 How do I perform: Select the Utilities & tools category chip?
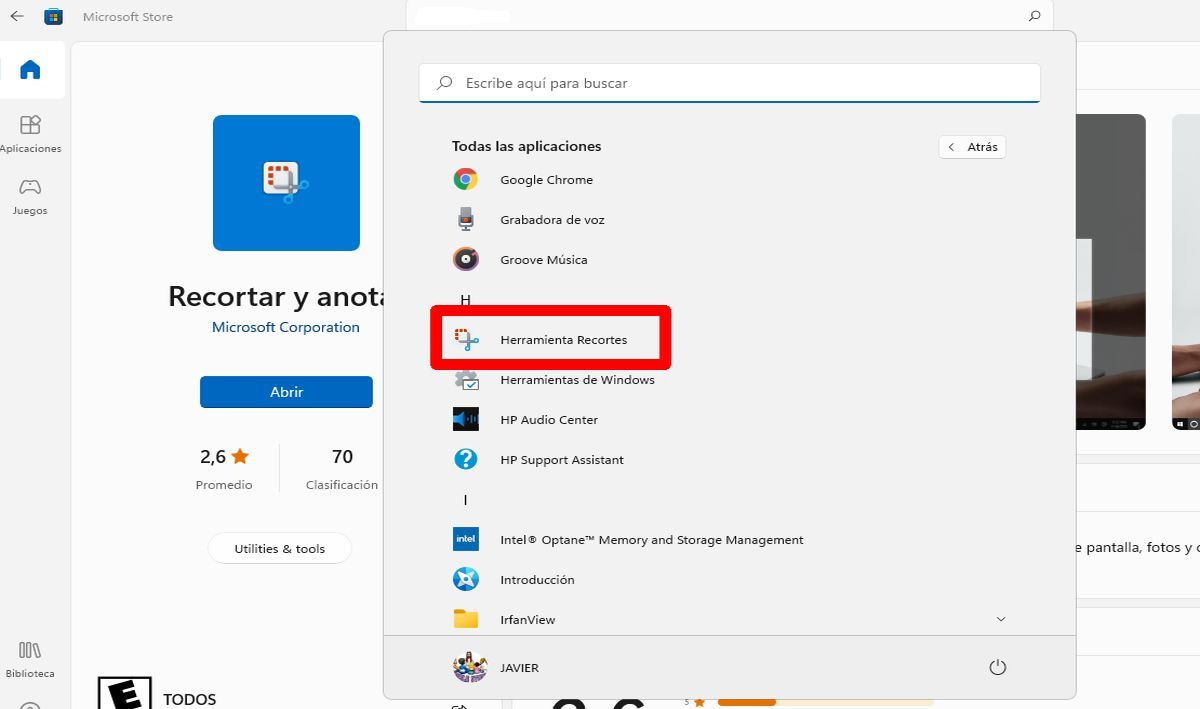280,549
